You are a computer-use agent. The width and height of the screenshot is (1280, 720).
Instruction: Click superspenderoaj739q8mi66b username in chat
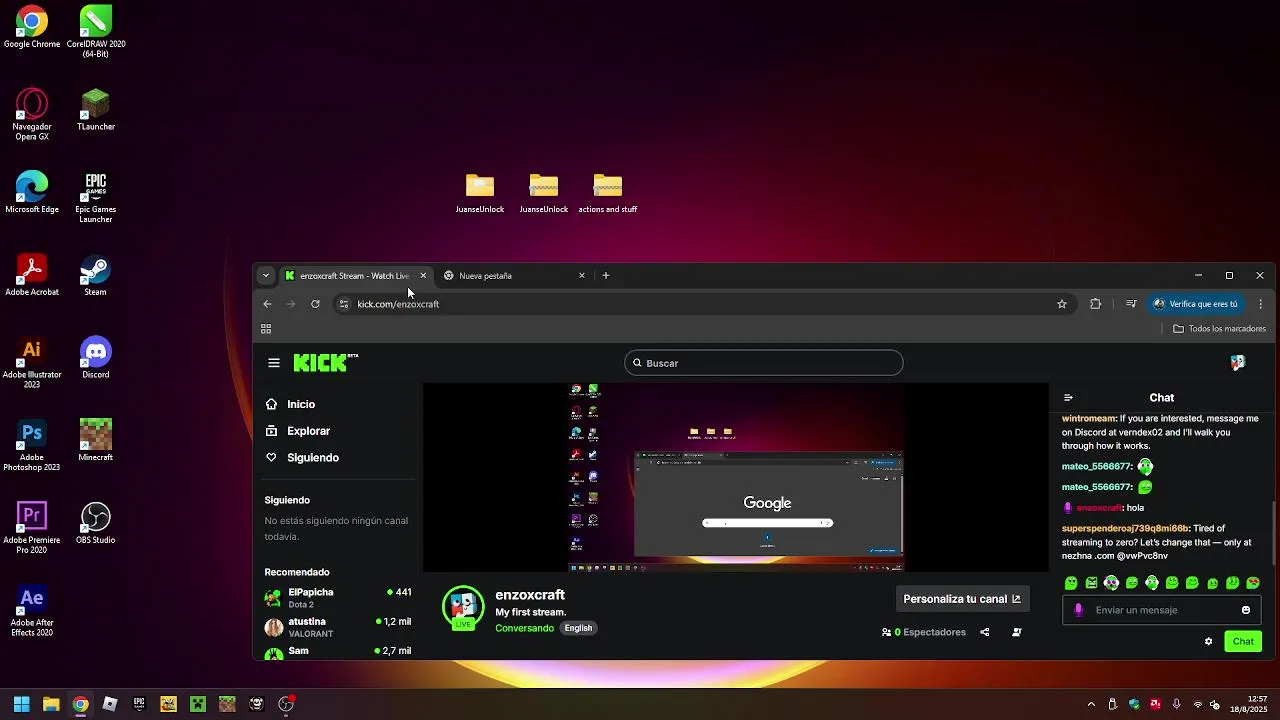[1125, 528]
